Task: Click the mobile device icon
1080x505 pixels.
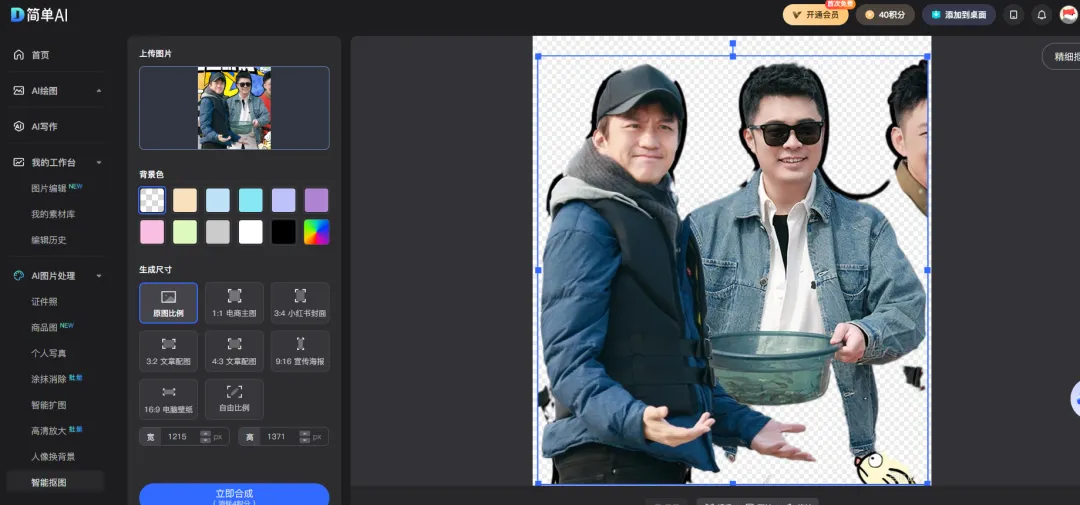Action: pyautogui.click(x=1013, y=14)
